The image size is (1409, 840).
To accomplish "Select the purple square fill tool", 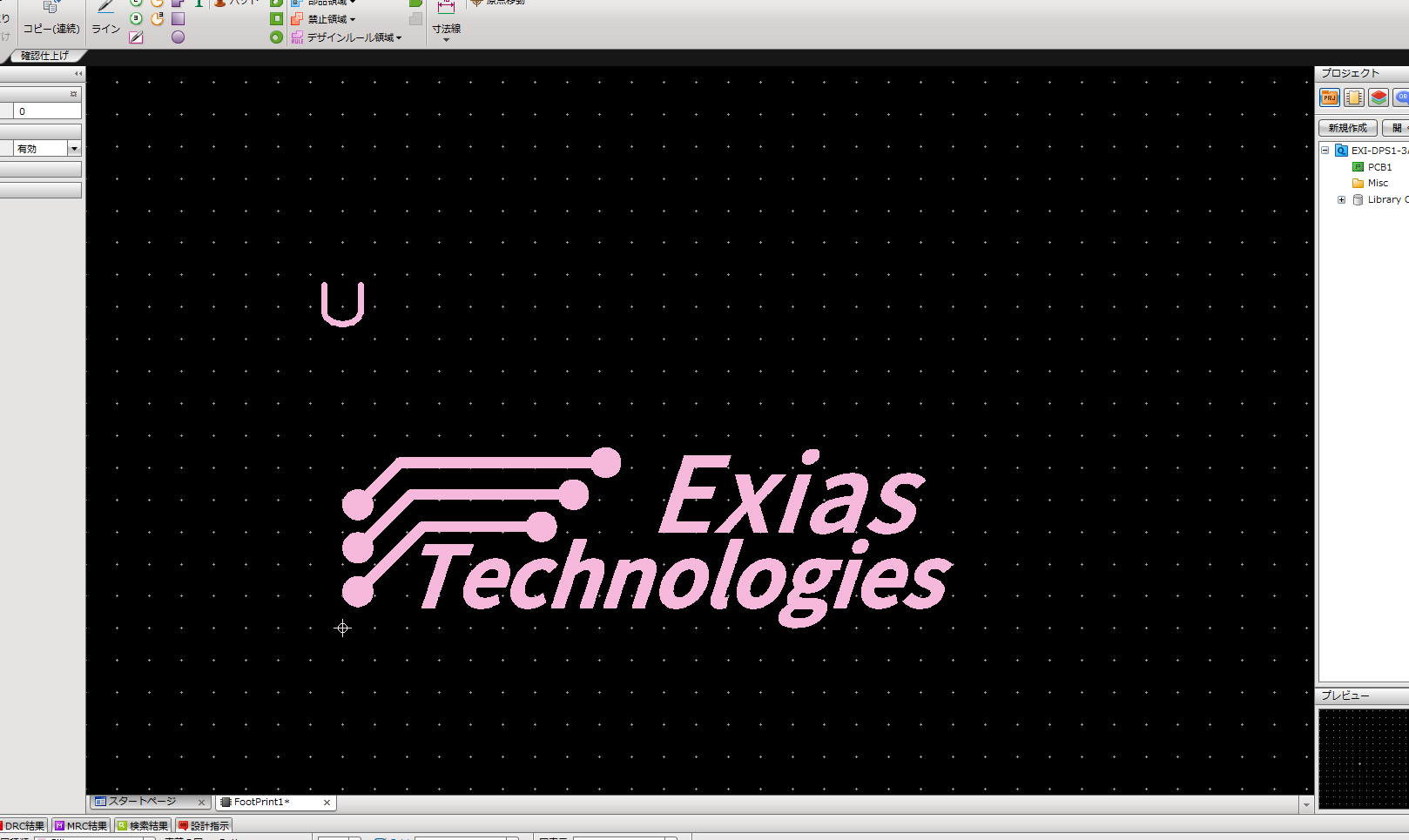I will tap(178, 18).
